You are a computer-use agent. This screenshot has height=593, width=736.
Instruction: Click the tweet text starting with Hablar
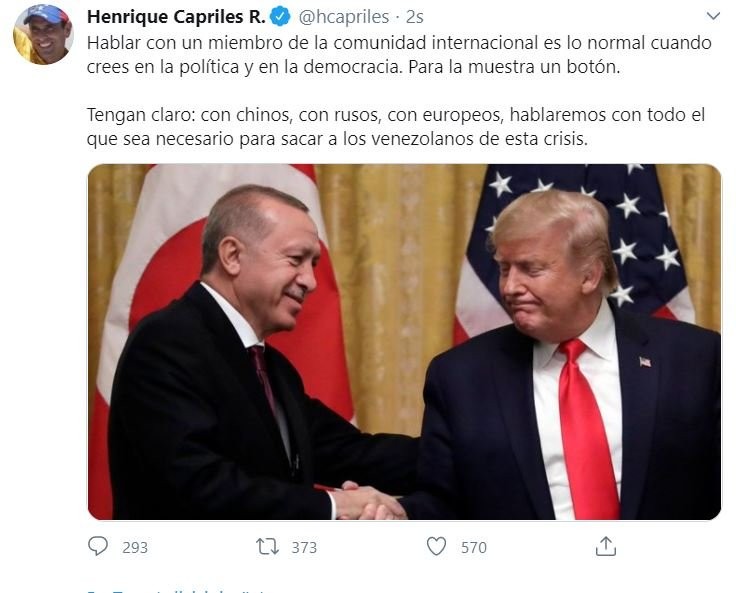click(x=399, y=54)
